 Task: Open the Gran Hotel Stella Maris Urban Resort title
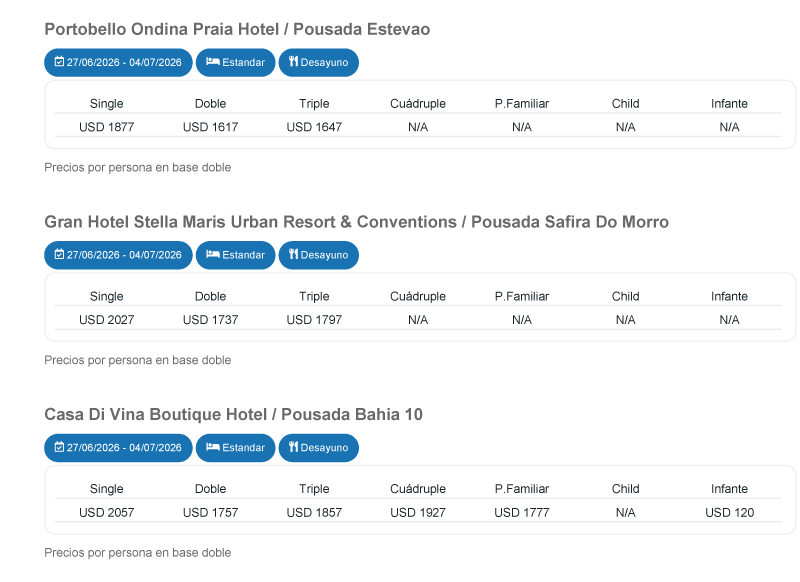[356, 222]
